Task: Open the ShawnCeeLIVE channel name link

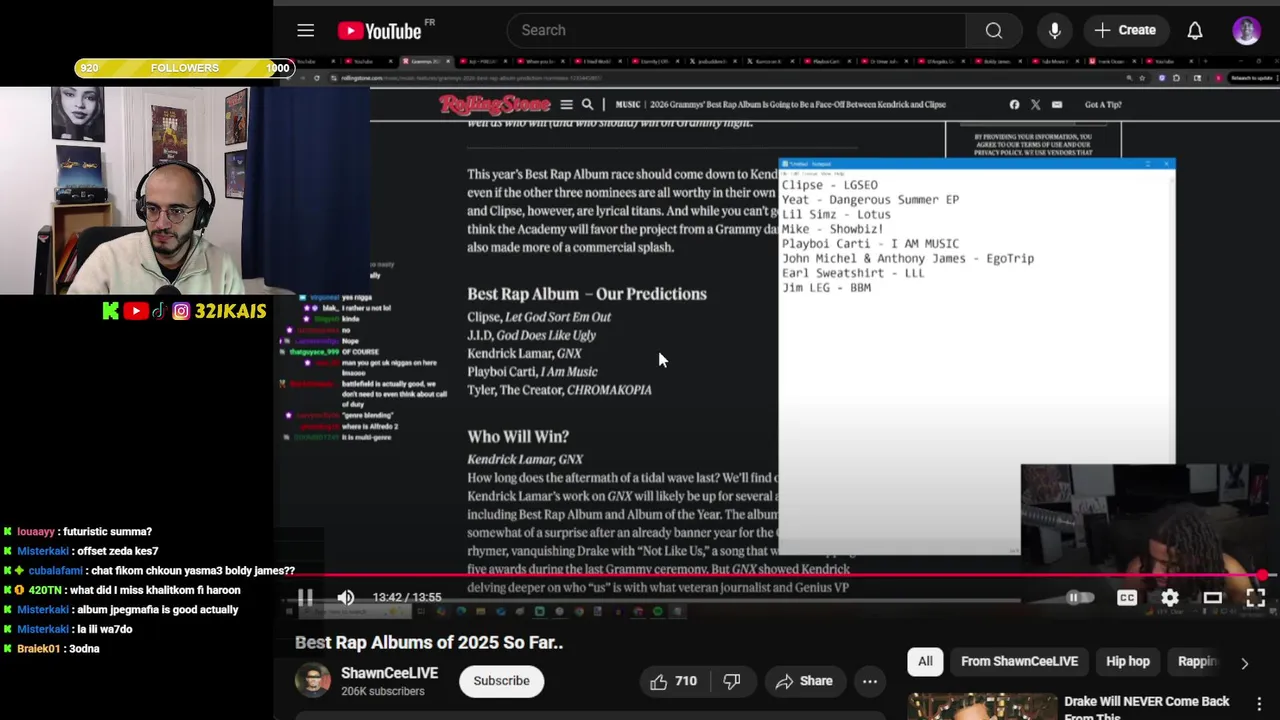Action: click(389, 673)
